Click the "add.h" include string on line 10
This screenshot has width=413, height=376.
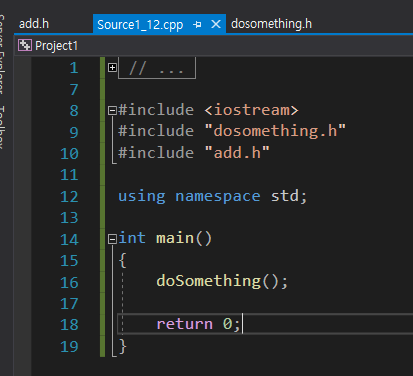(237, 153)
